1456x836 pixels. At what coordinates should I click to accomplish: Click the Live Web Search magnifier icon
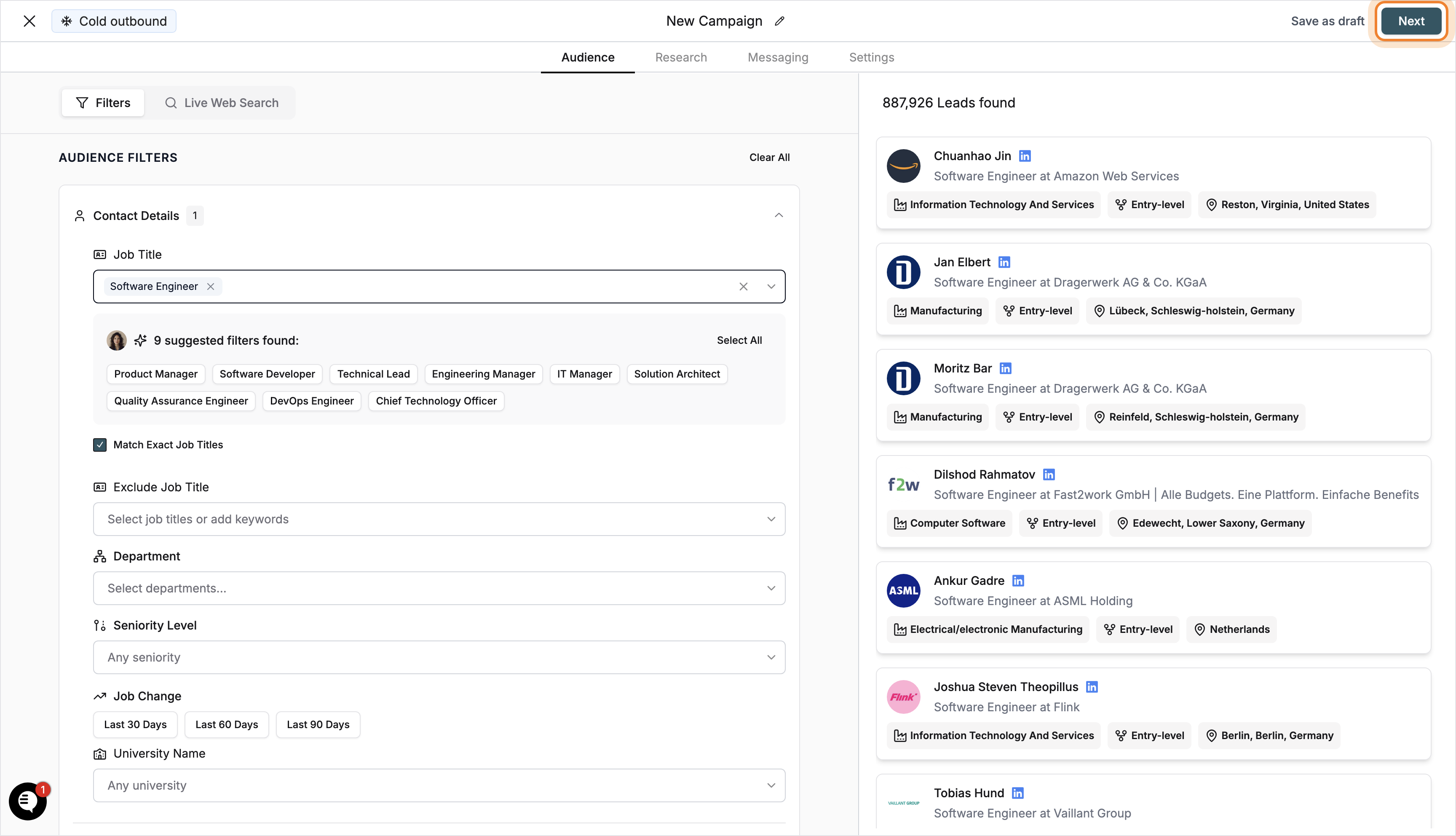click(171, 102)
